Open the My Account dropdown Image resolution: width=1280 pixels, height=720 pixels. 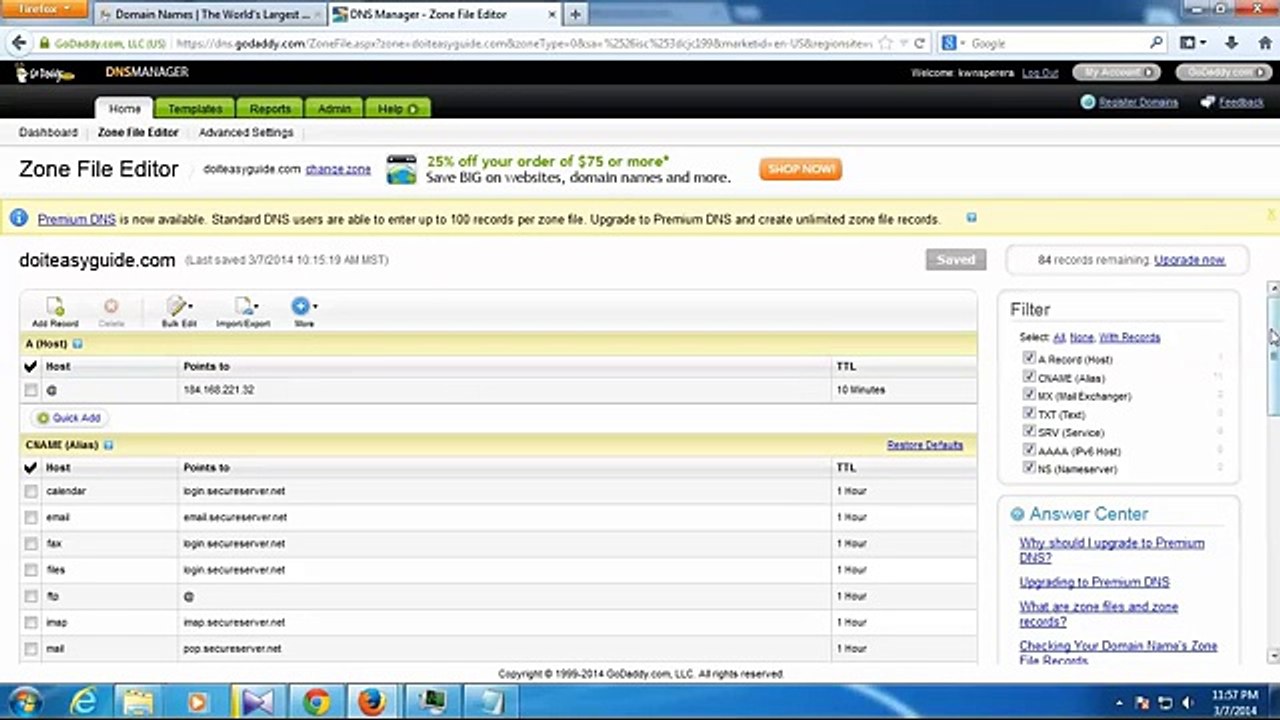[1116, 72]
